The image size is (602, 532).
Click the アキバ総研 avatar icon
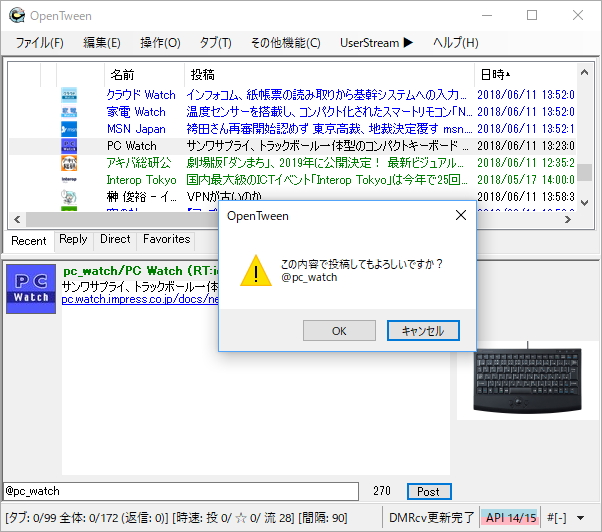point(69,163)
